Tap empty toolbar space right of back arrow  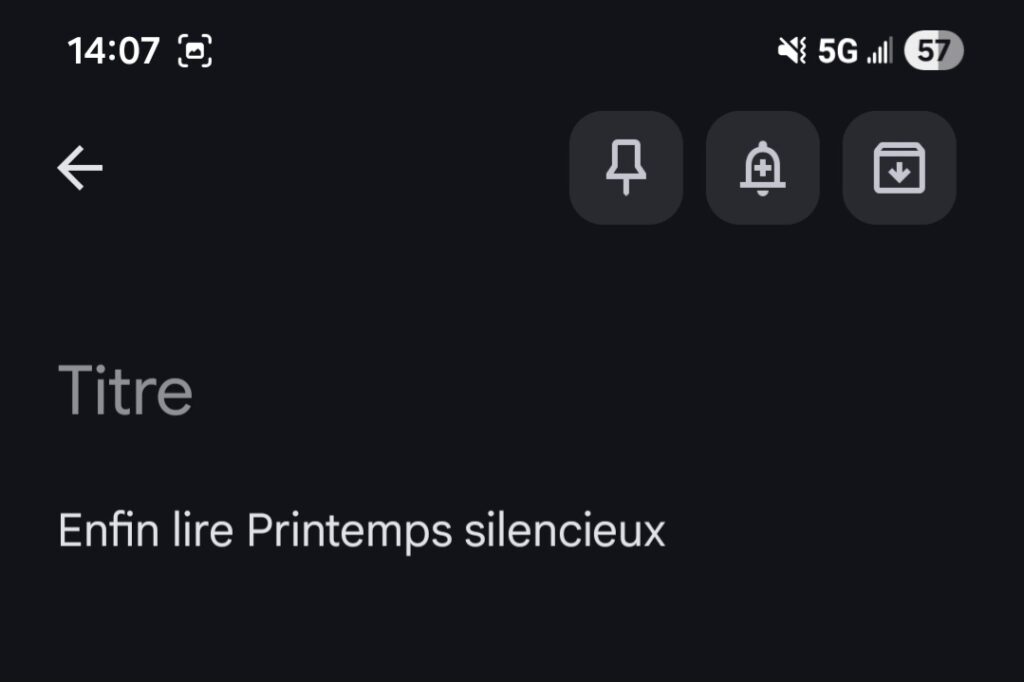[x=330, y=168]
